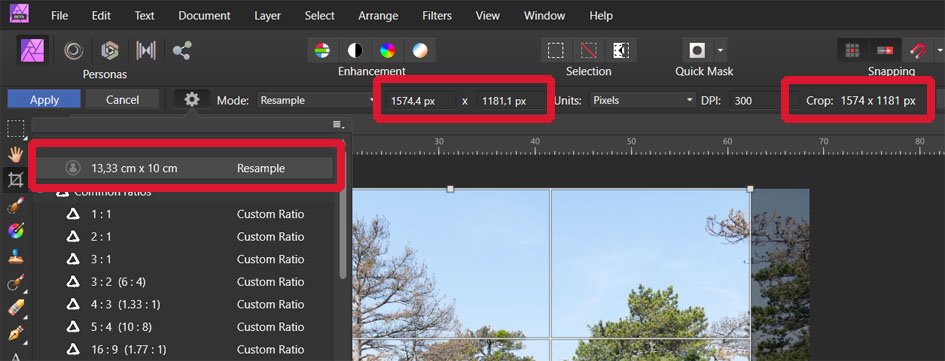945x361 pixels.
Task: Toggle Force Pixel Alignment grid button
Action: 852,51
